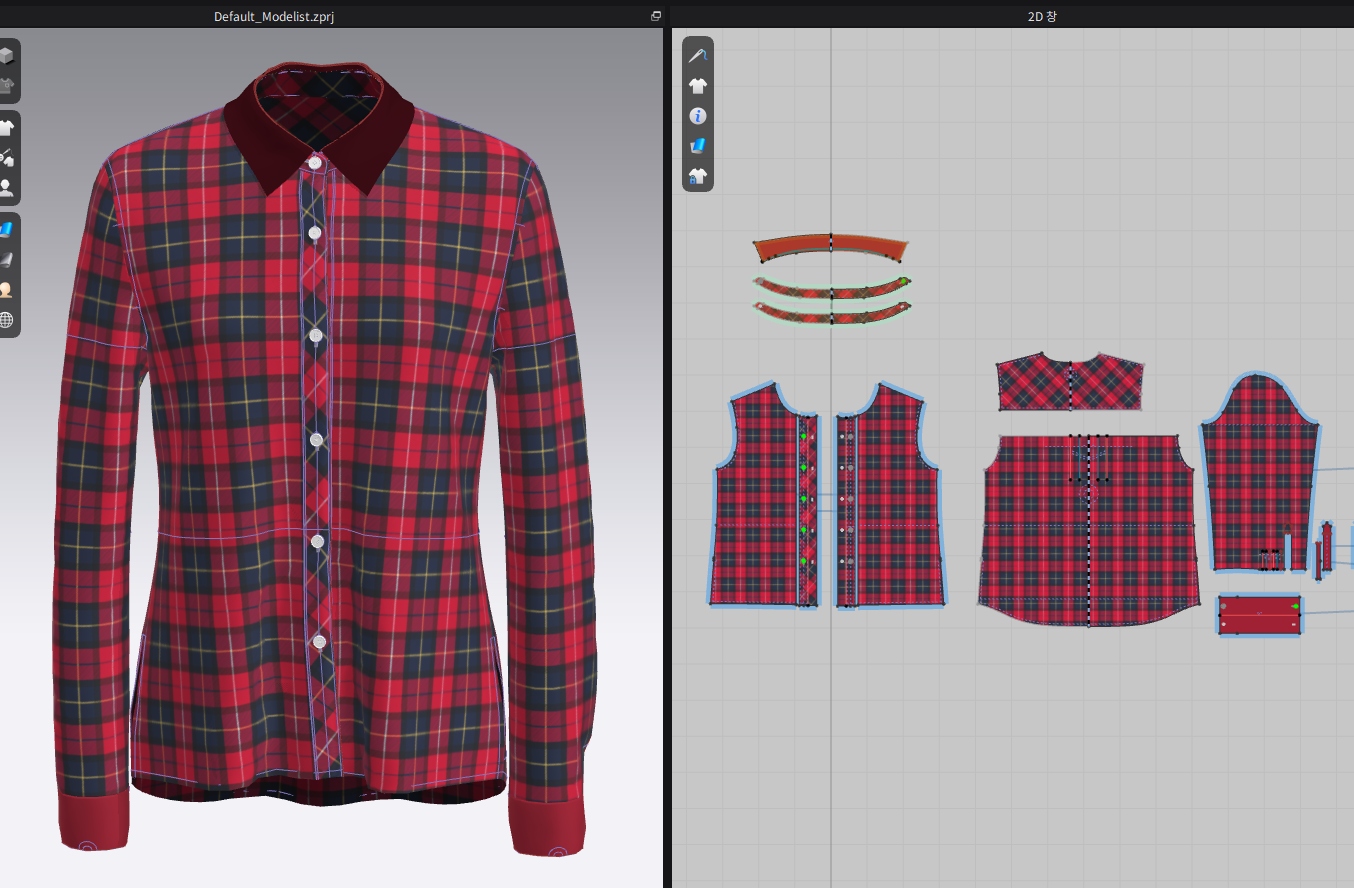Click the needle and thread sewing icon
1354x888 pixels.
point(698,56)
